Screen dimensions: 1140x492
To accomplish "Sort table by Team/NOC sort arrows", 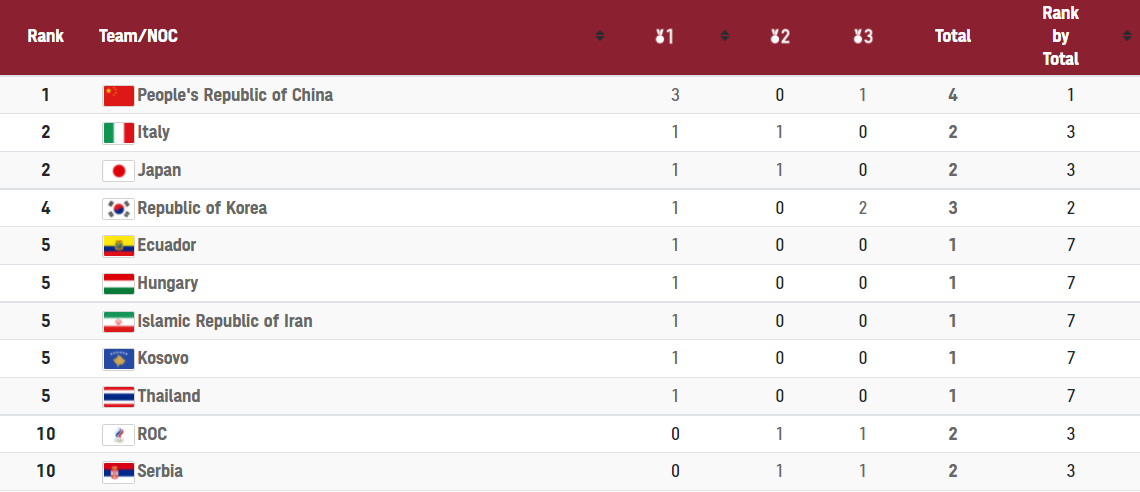I will click(x=600, y=36).
